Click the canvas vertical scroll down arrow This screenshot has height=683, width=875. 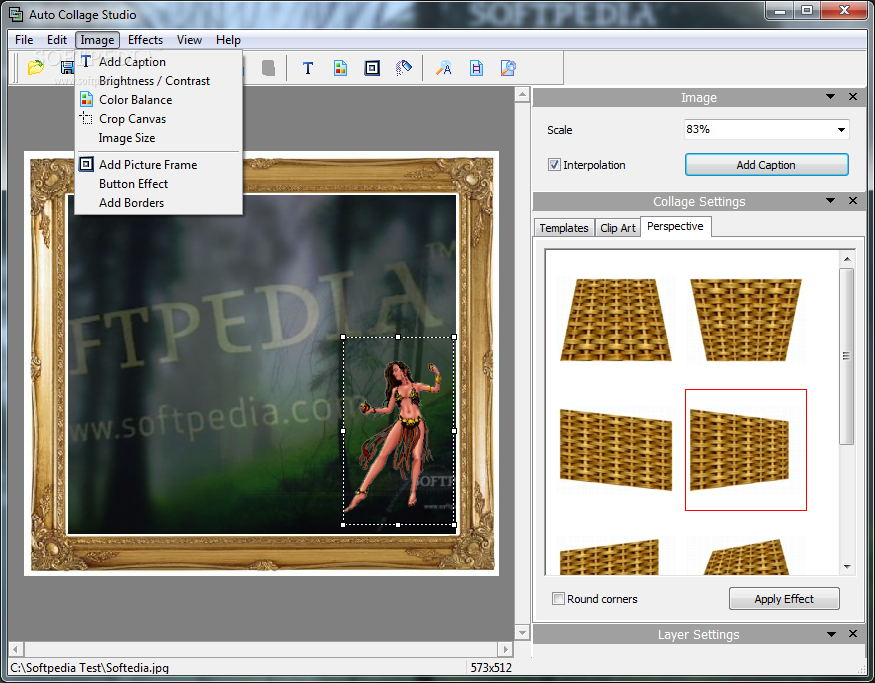pyautogui.click(x=522, y=633)
